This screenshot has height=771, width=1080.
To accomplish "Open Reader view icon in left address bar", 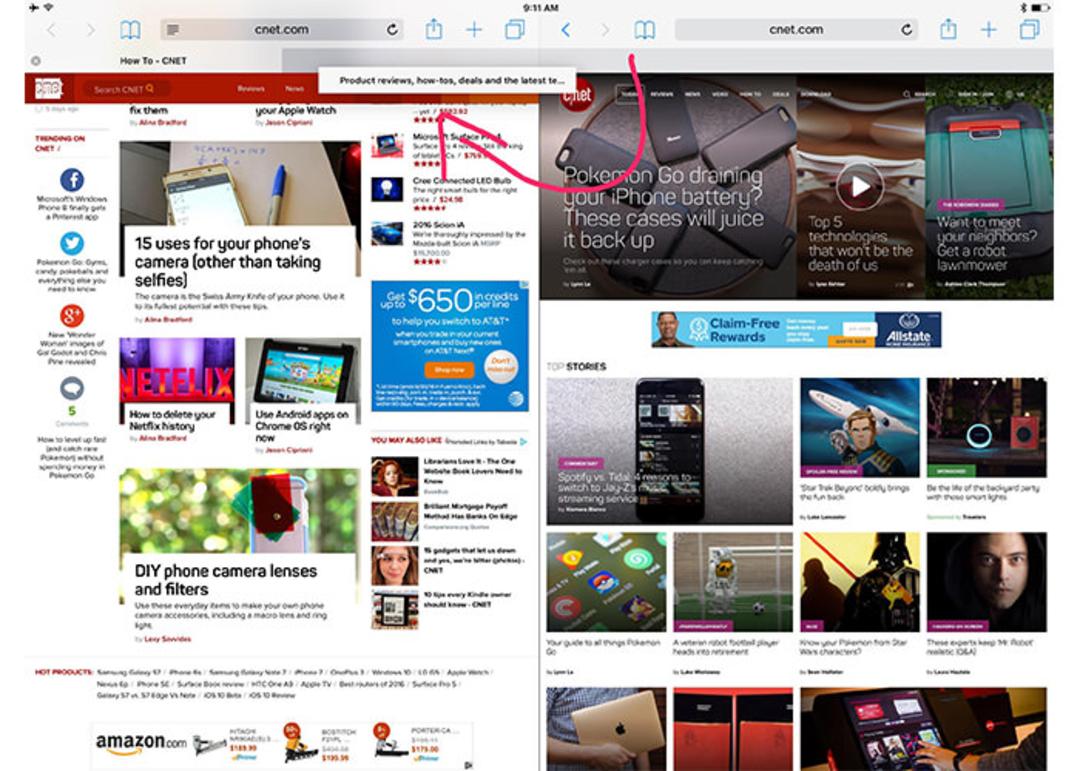I will click(173, 30).
